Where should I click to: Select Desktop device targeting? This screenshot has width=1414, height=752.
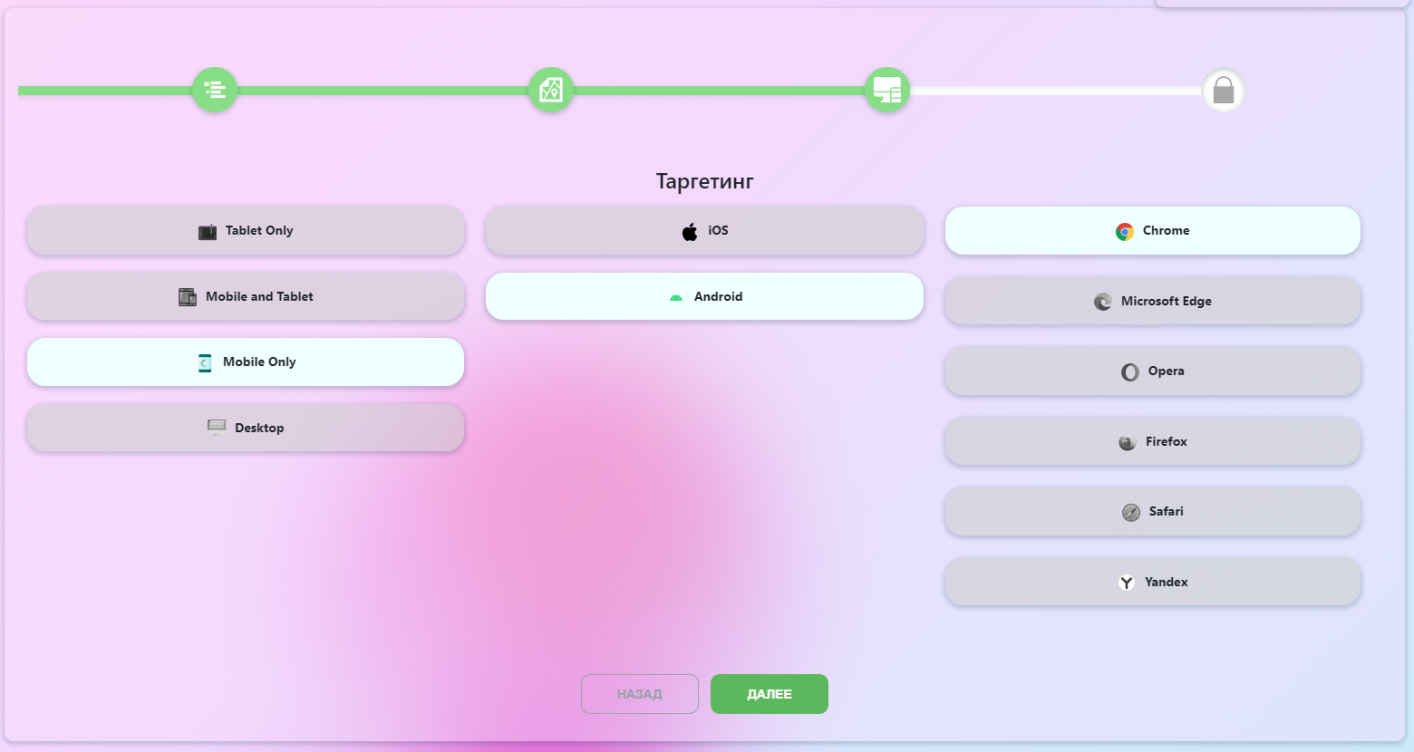245,428
